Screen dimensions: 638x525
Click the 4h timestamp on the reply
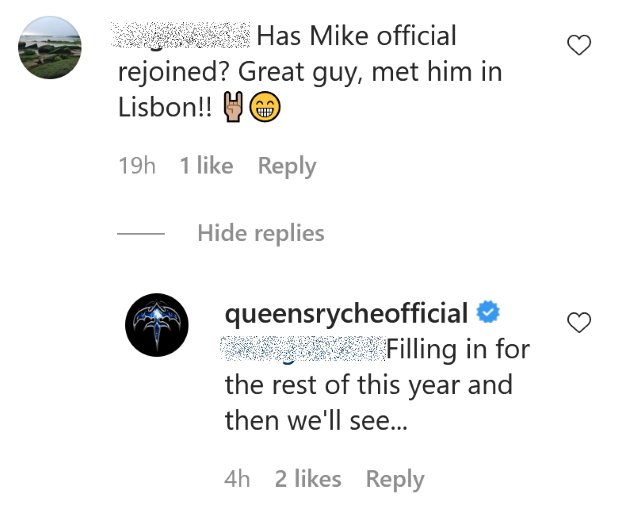pyautogui.click(x=237, y=479)
